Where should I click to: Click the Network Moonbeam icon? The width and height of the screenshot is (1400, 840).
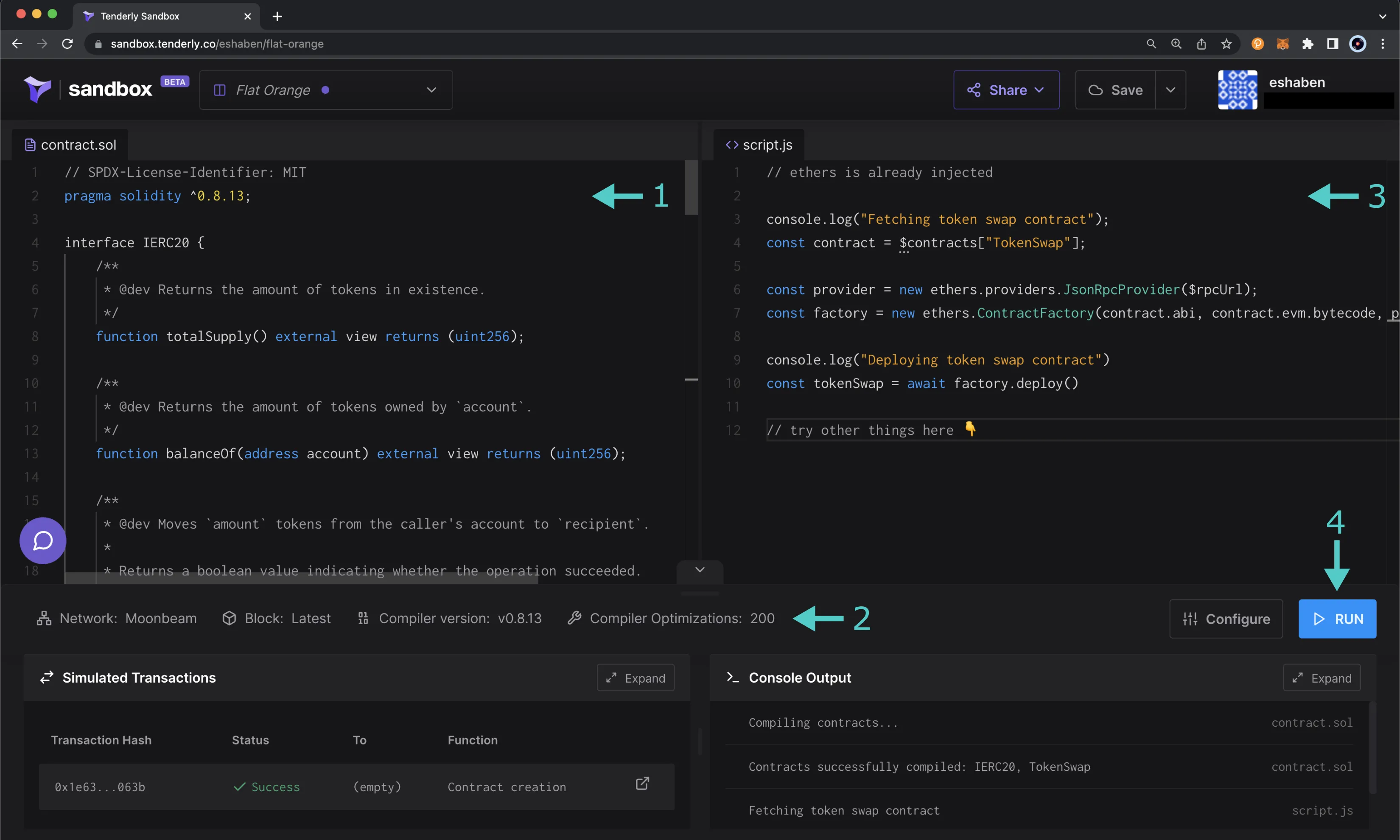44,618
